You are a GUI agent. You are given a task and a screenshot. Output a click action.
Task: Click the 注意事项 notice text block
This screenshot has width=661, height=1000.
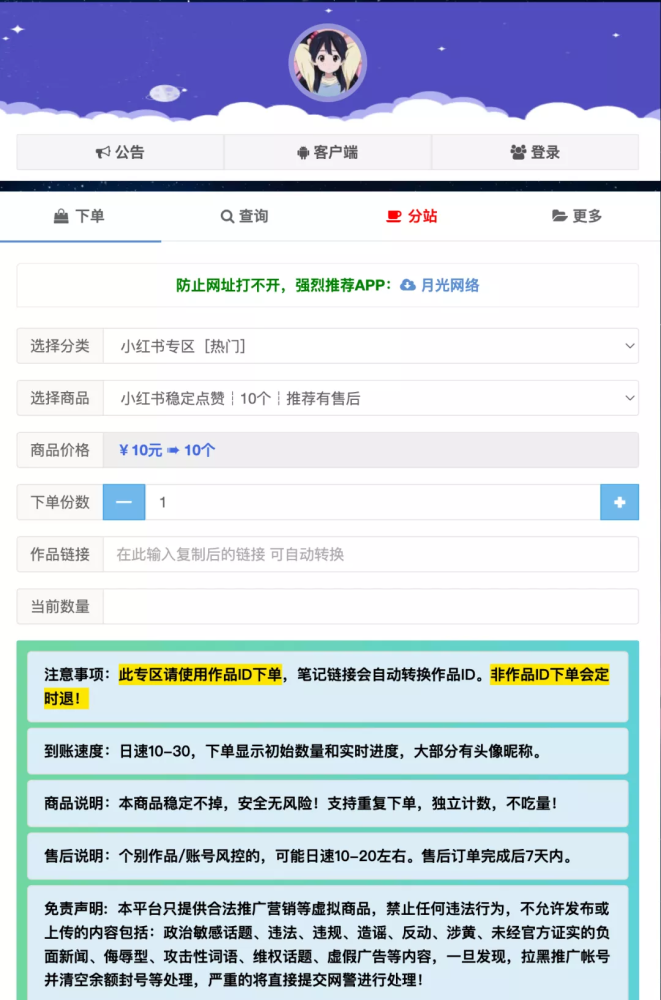tap(327, 686)
